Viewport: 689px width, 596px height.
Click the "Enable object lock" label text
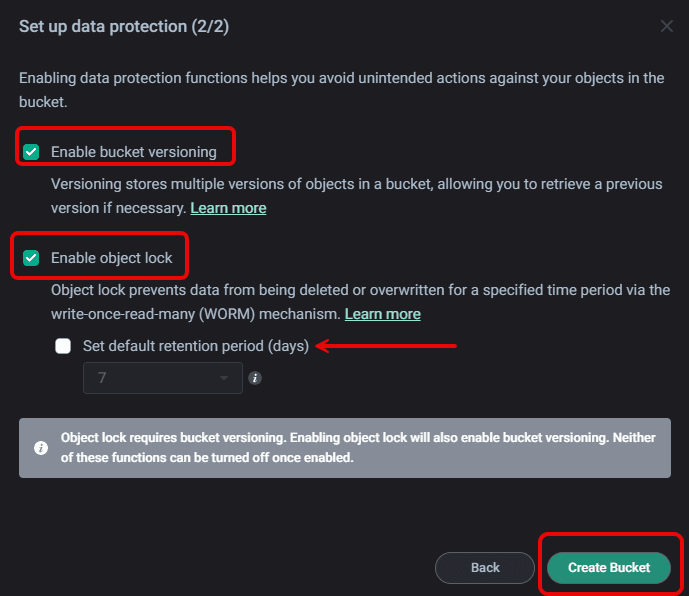(x=111, y=258)
